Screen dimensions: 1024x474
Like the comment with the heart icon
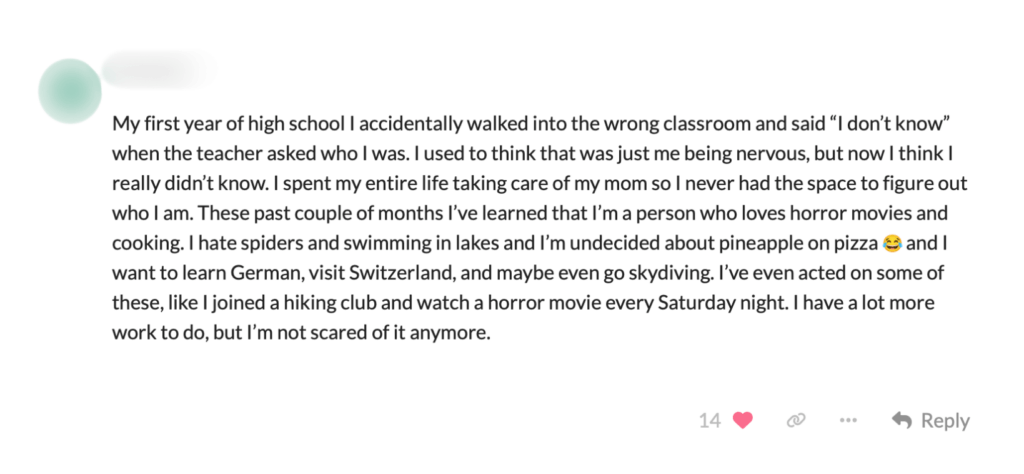(x=742, y=421)
